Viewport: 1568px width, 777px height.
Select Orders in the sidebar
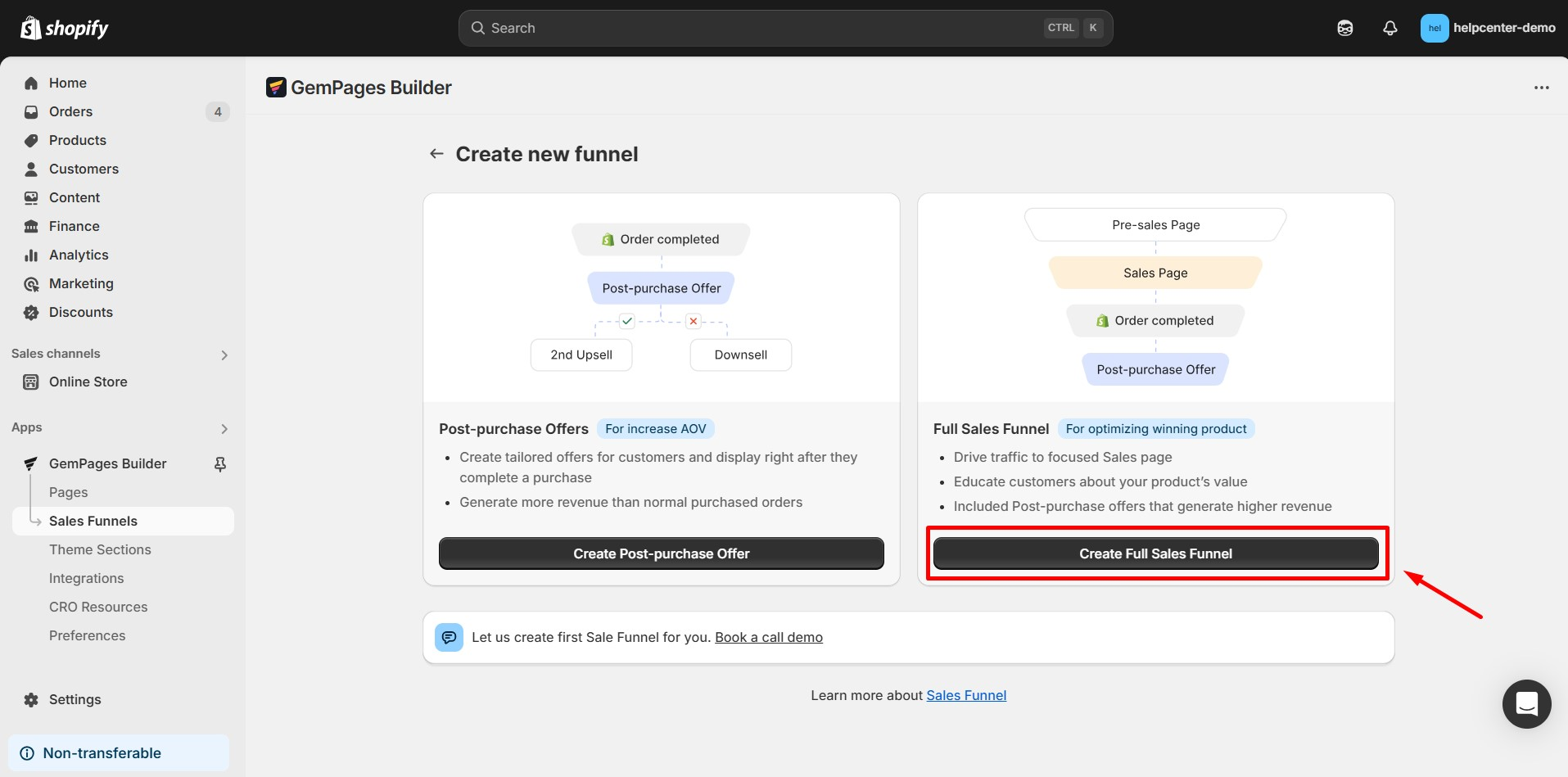(70, 111)
